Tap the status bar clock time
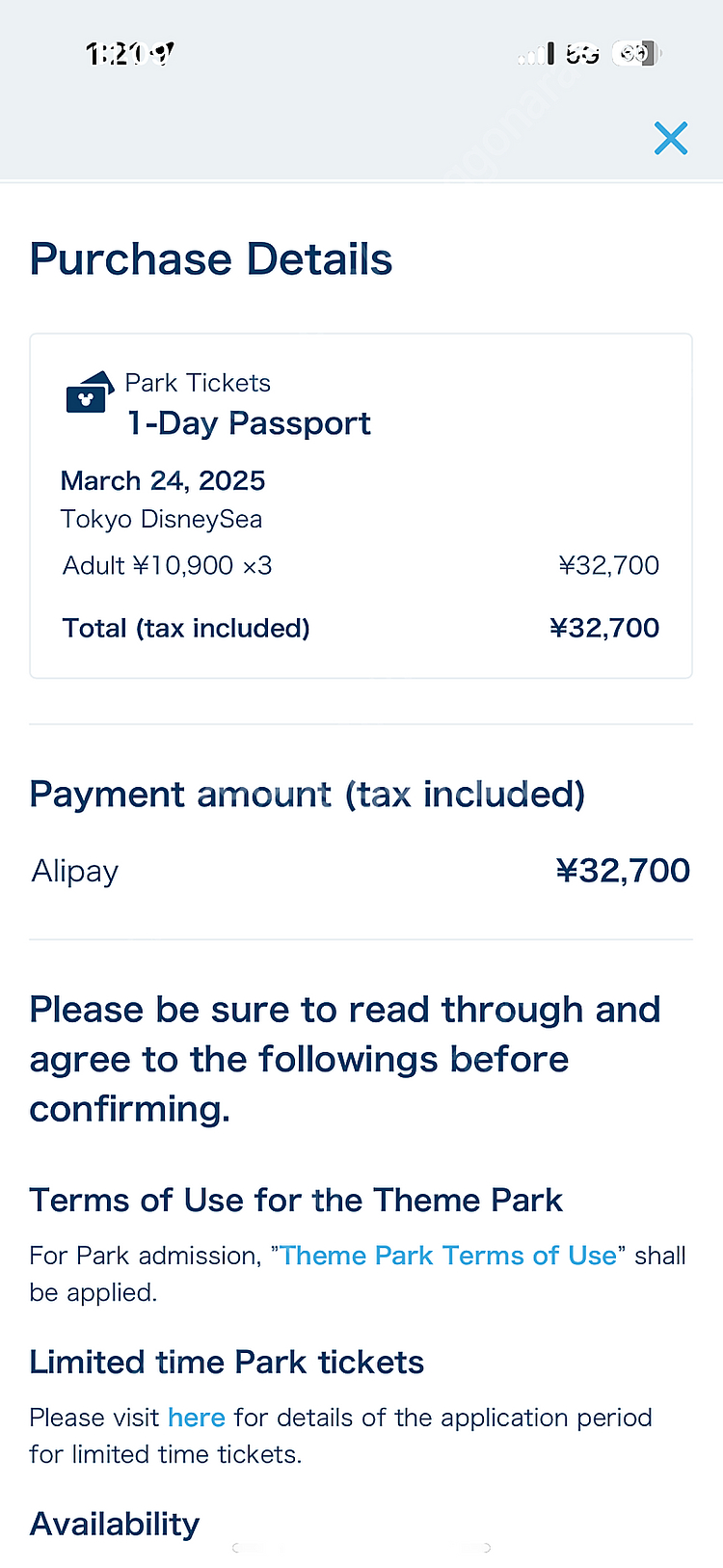The height and width of the screenshot is (1568, 723). 130,54
